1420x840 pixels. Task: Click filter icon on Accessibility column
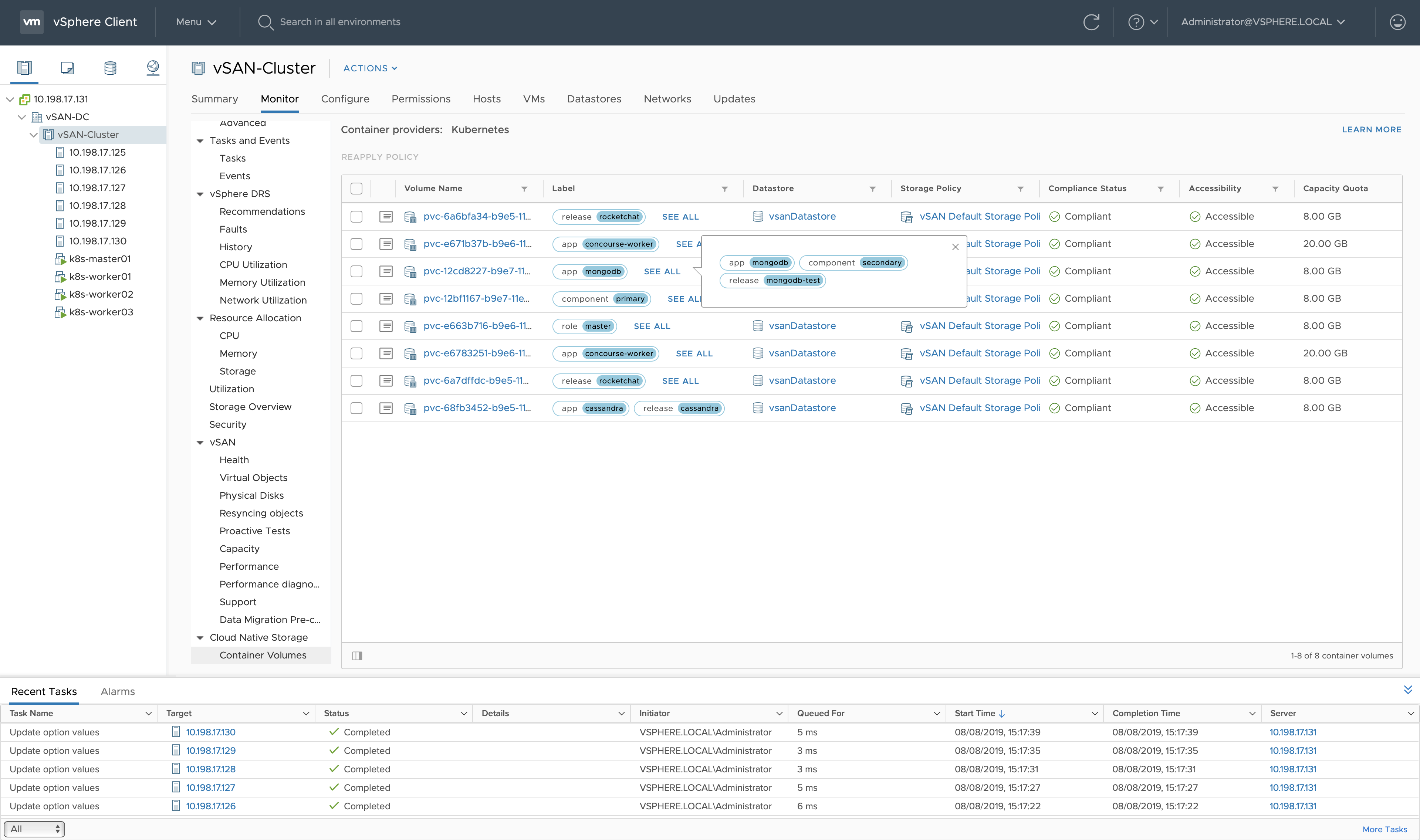pos(1275,189)
